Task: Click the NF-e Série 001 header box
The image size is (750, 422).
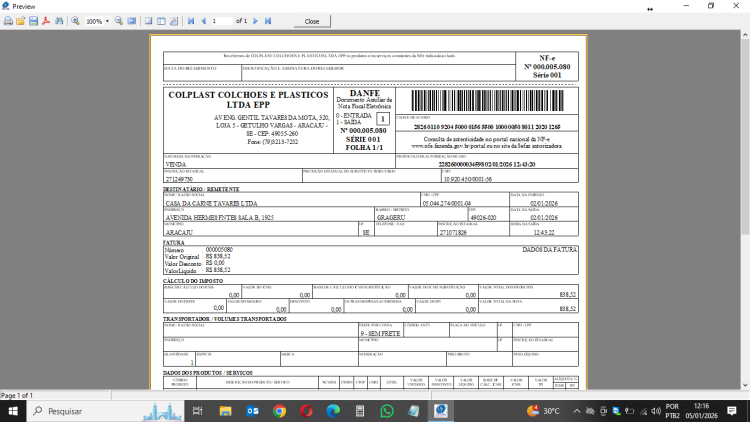Action: click(x=547, y=67)
